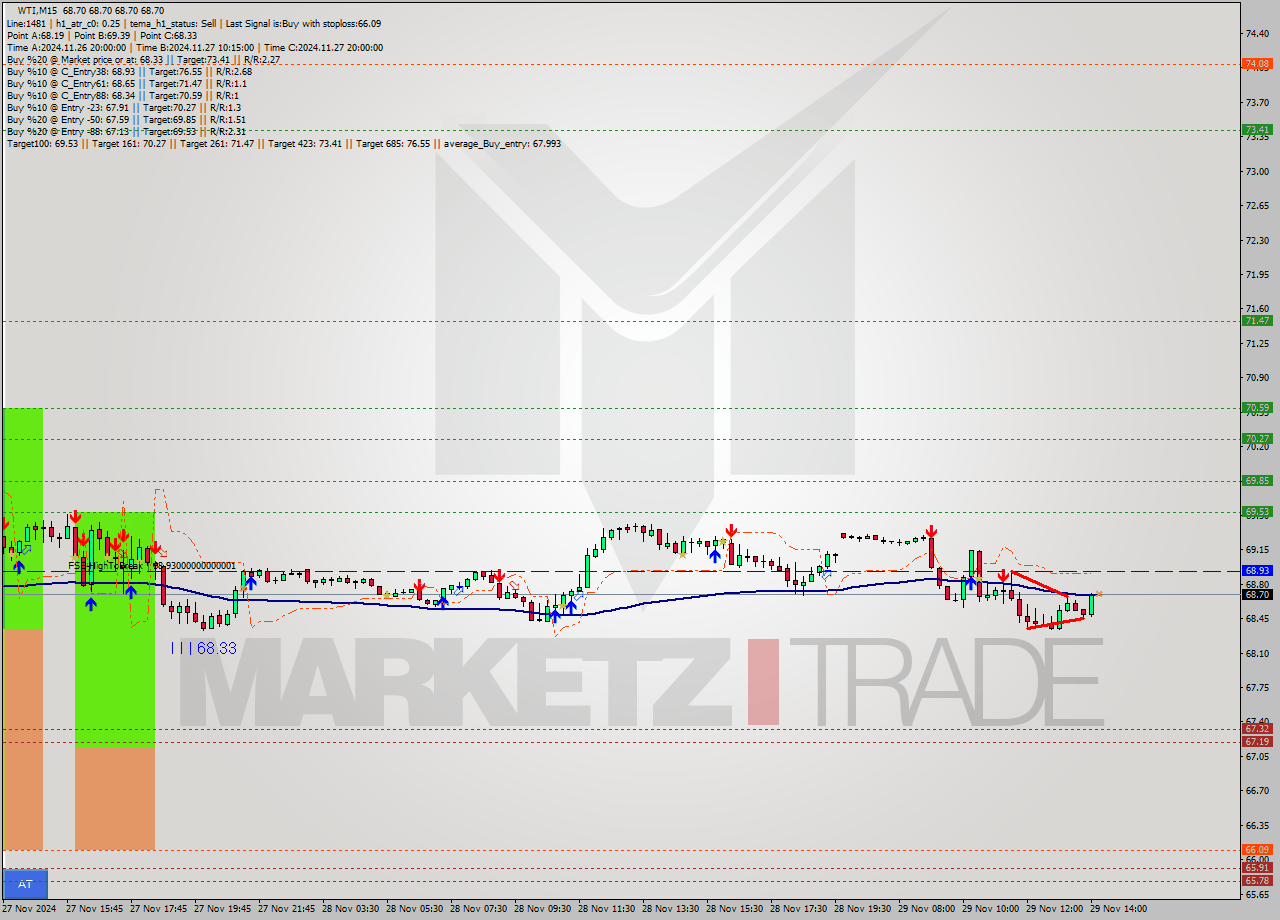Click the blue '| | | 68.33' chart label
1280x920 pixels.
203,648
